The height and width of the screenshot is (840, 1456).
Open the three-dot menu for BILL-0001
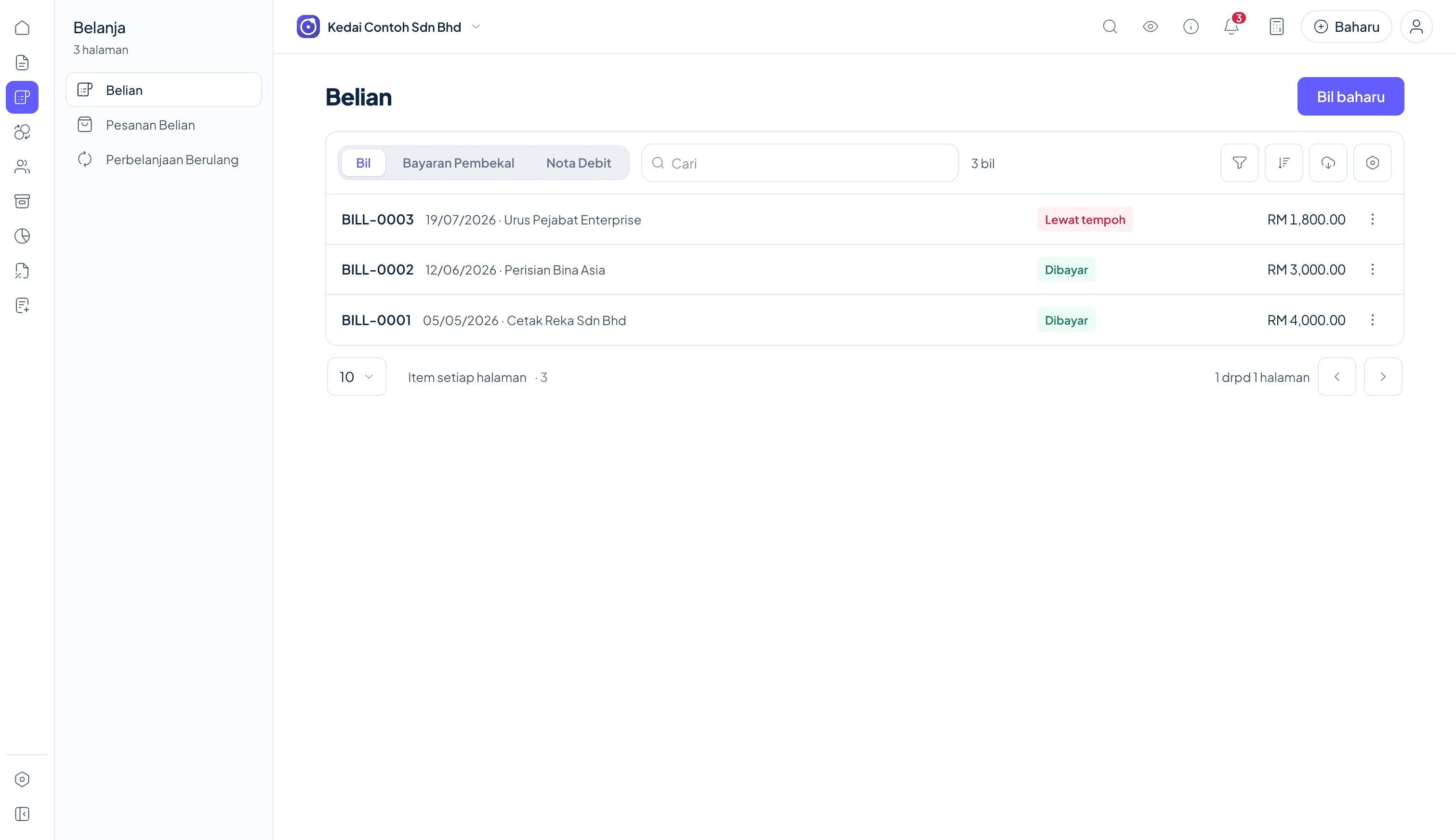coord(1372,320)
